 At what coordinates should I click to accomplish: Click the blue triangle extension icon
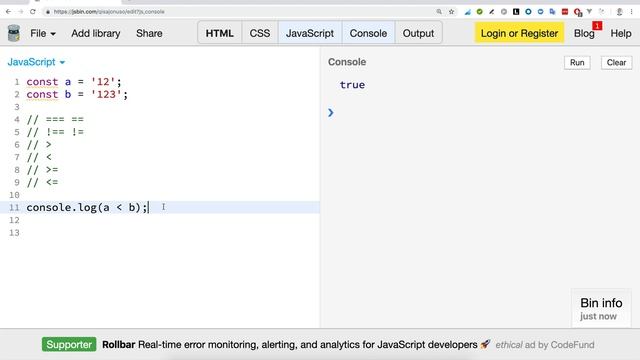point(468,12)
